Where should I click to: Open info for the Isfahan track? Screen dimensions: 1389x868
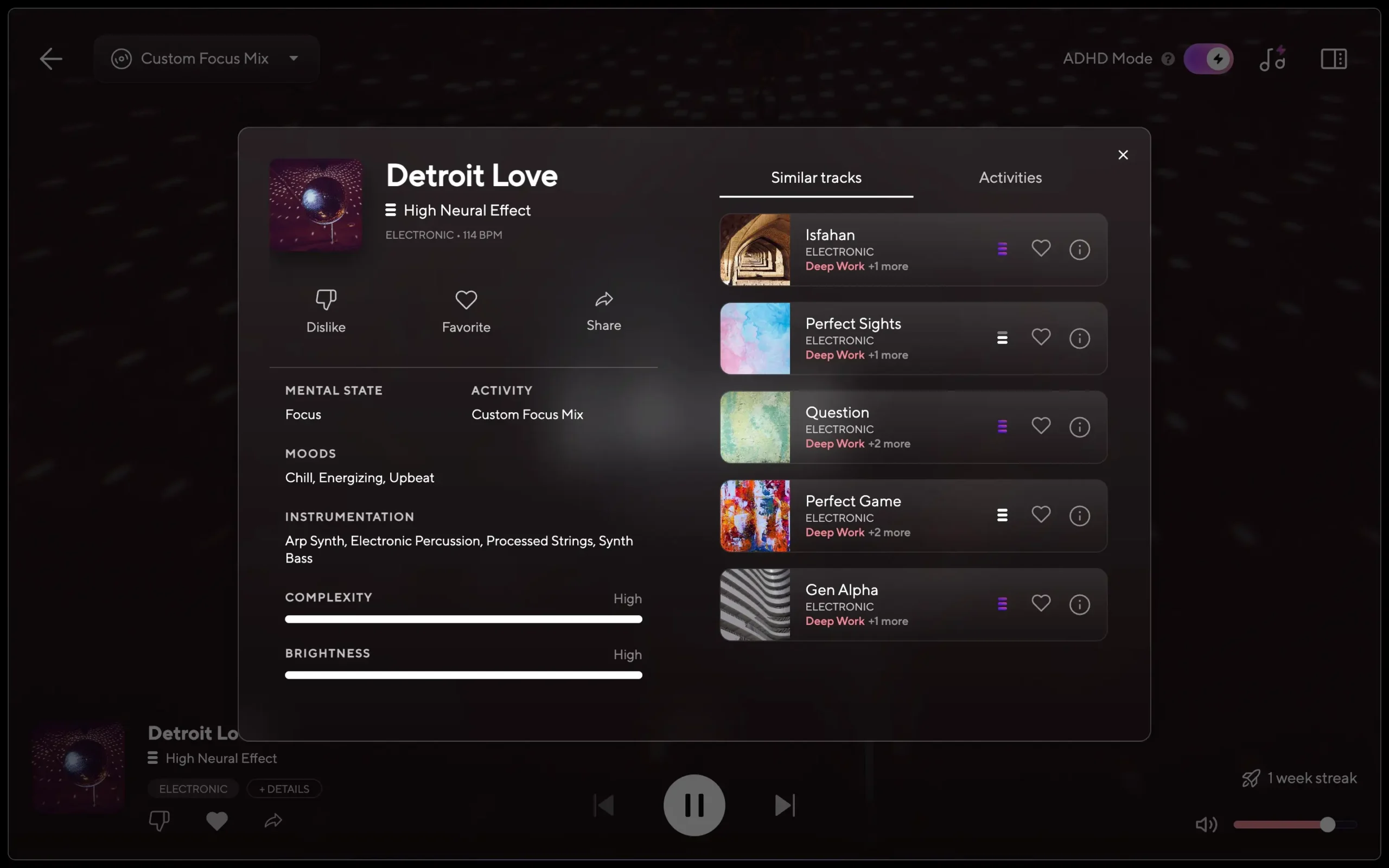(1079, 249)
